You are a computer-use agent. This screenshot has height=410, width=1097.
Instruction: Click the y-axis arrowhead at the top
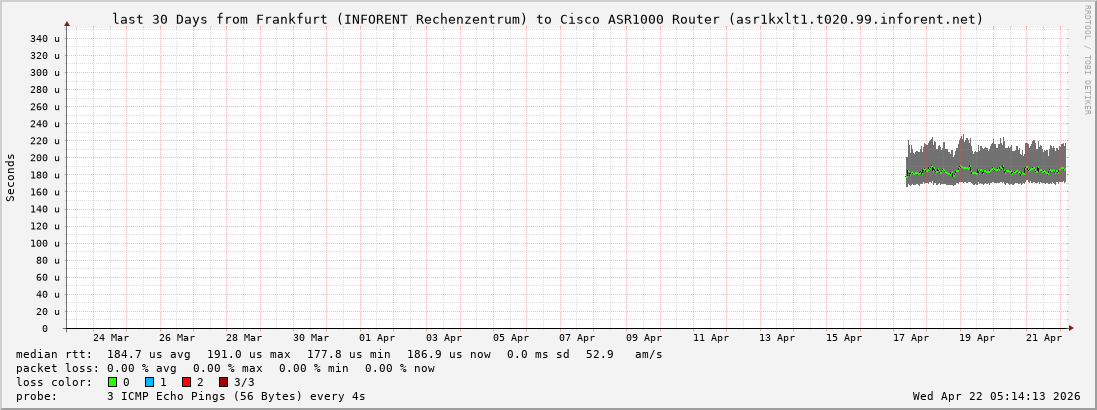pyautogui.click(x=67, y=23)
